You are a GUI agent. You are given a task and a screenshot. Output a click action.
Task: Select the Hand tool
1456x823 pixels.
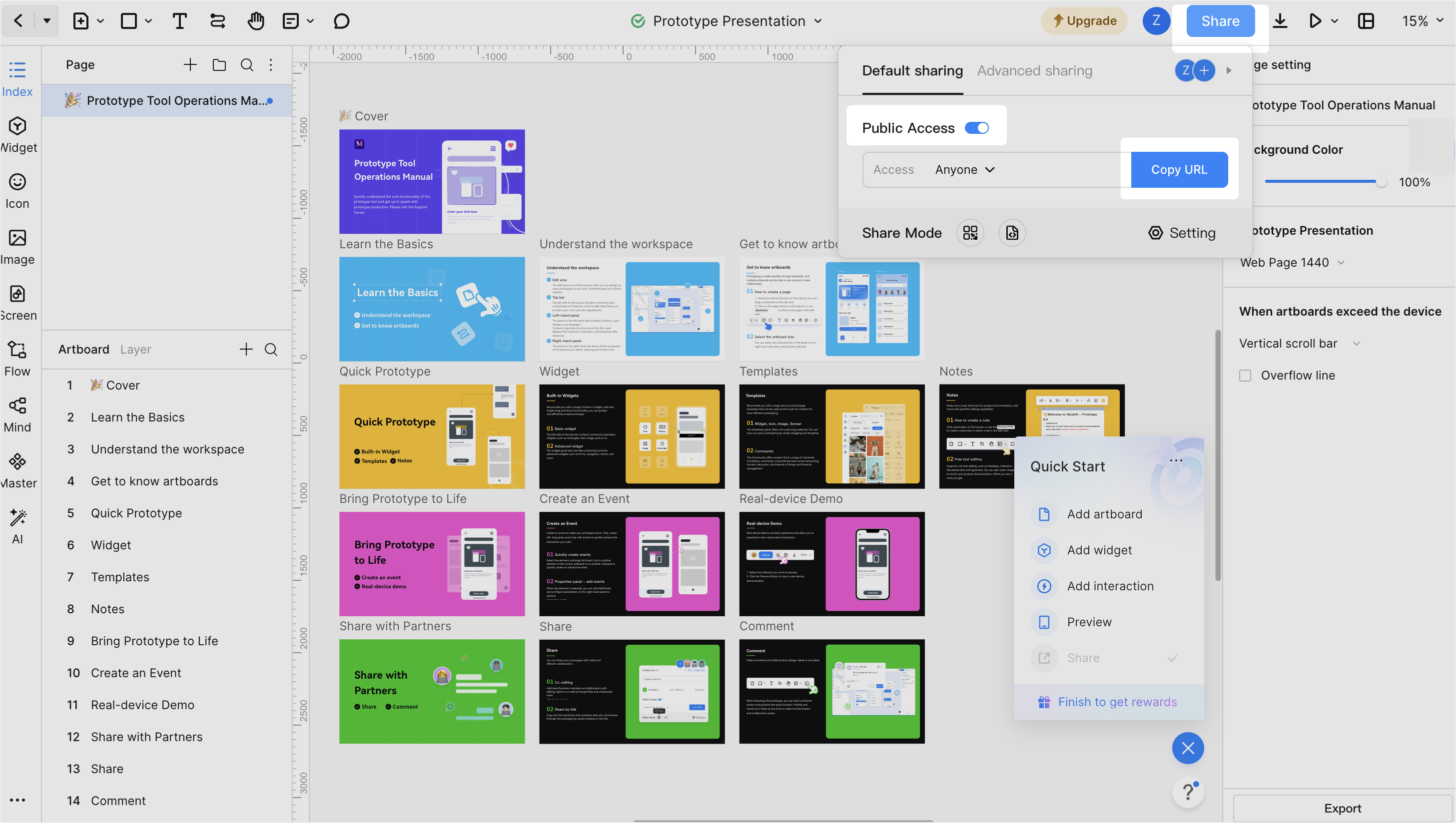[x=256, y=21]
